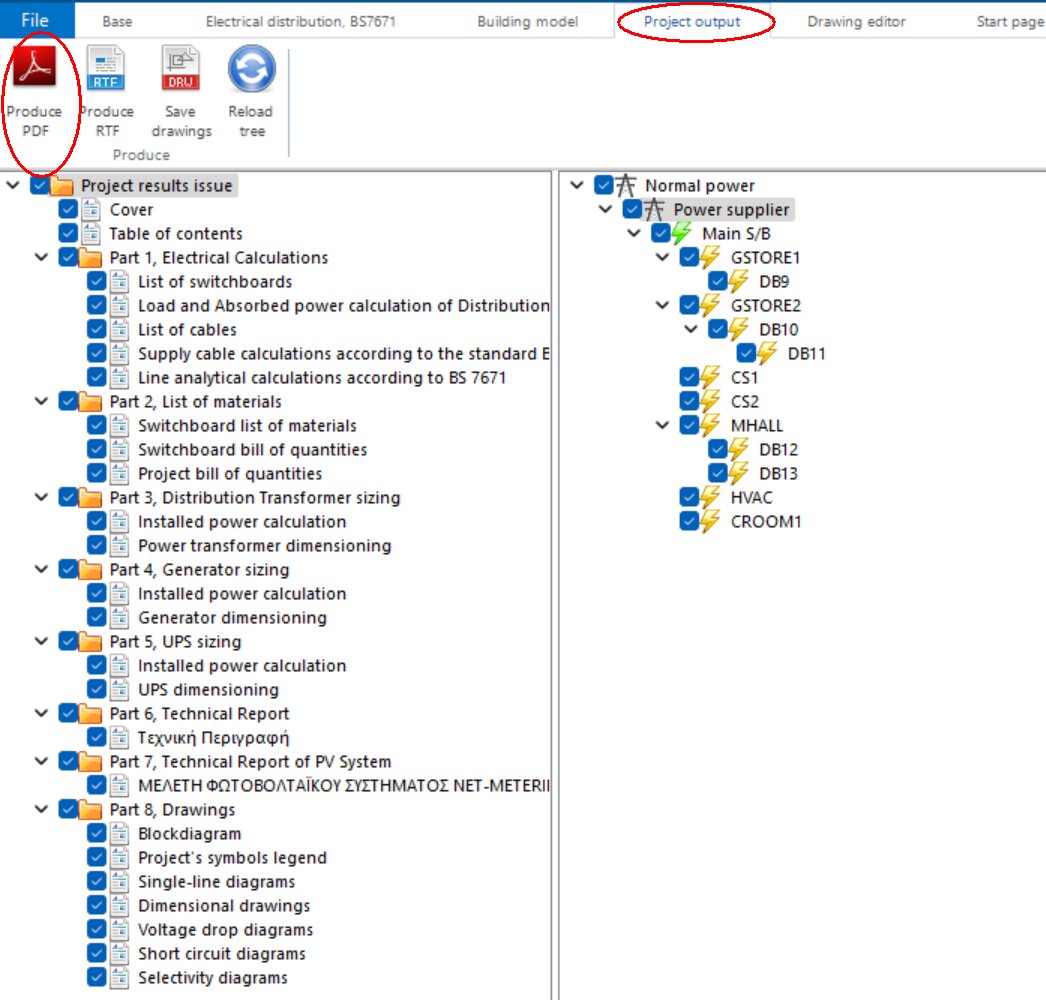Collapse the Normal power tree node
The height and width of the screenshot is (1000, 1046).
tap(577, 185)
